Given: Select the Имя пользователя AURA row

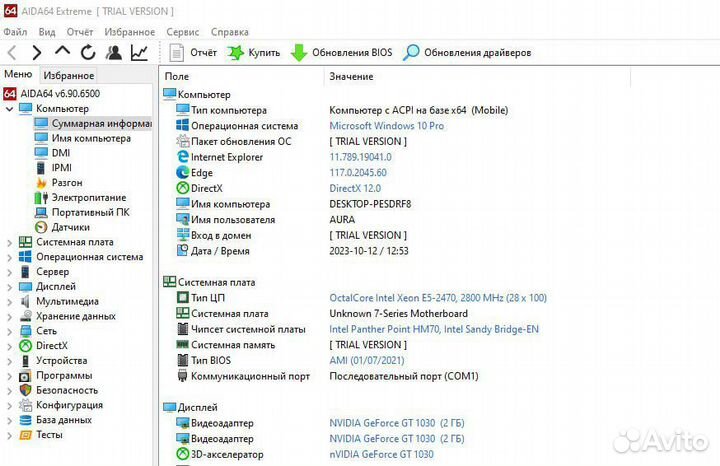Looking at the screenshot, I should click(265, 219).
